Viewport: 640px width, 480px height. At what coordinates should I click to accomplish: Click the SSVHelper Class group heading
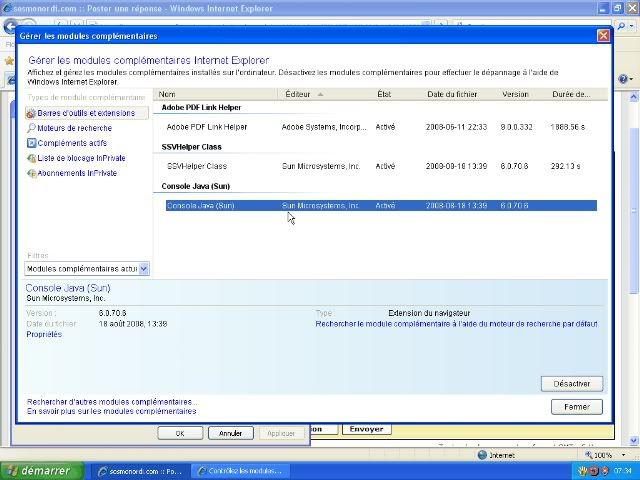(x=191, y=147)
